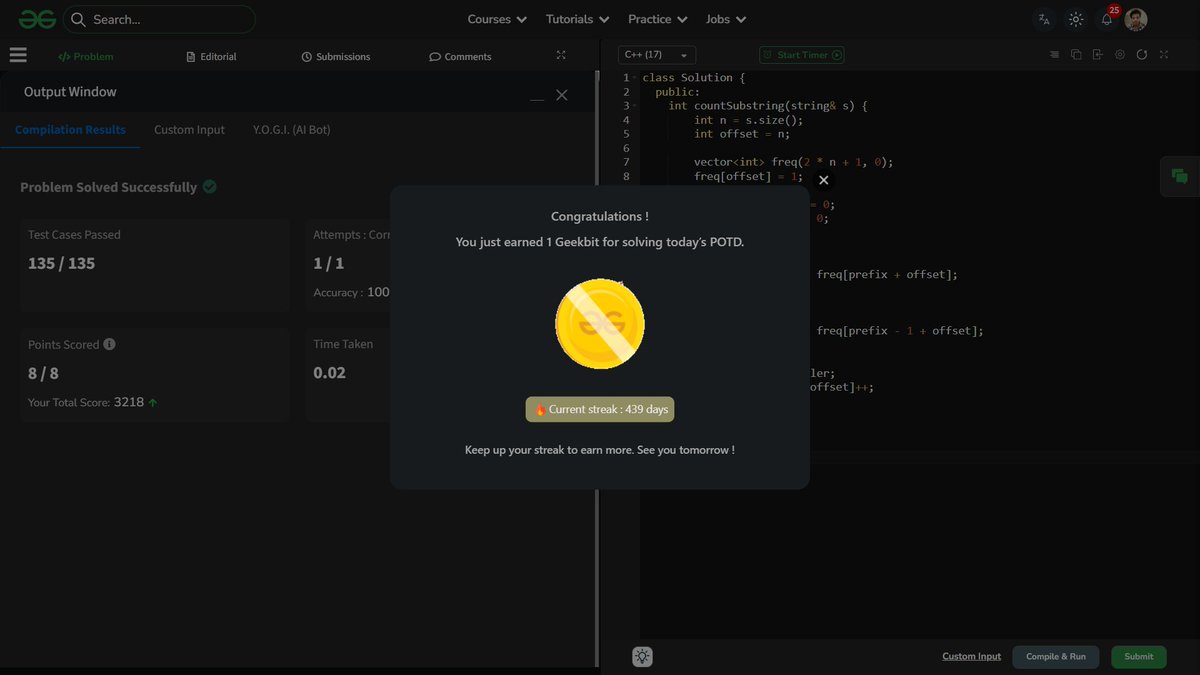Viewport: 1200px width, 675px height.
Task: Select the Custom Input tab
Action: click(189, 130)
